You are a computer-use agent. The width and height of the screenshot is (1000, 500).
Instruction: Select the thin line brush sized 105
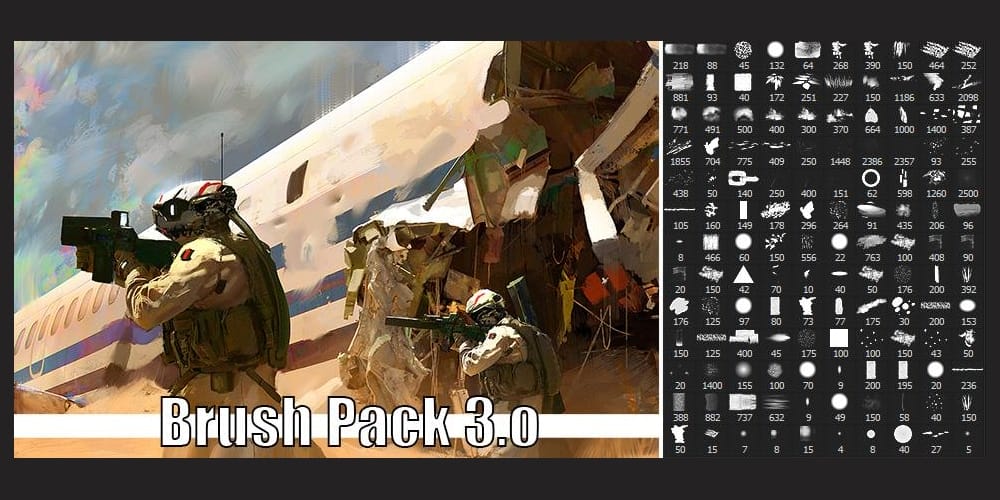pos(679,209)
